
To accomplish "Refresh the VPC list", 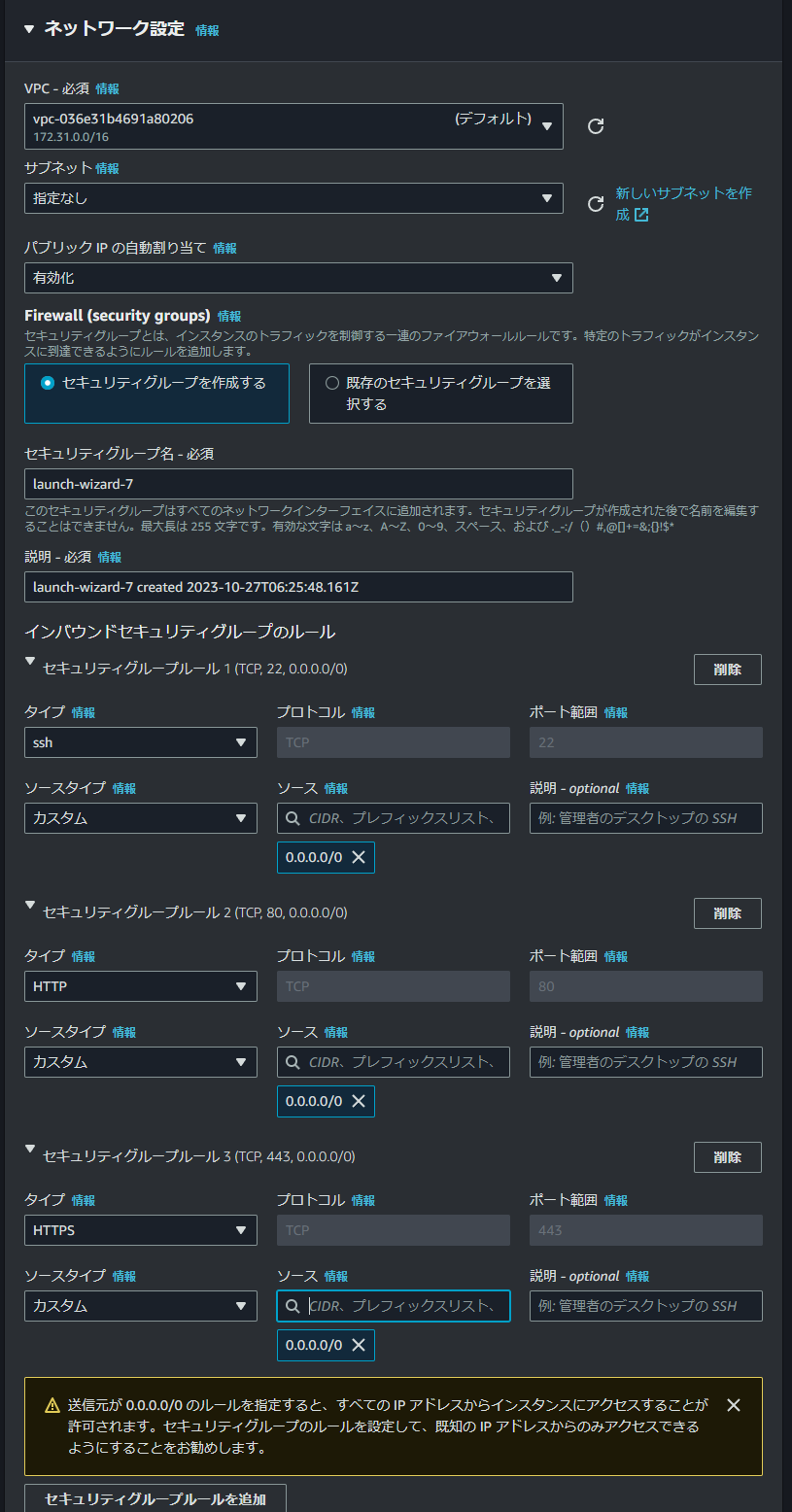I will coord(594,125).
